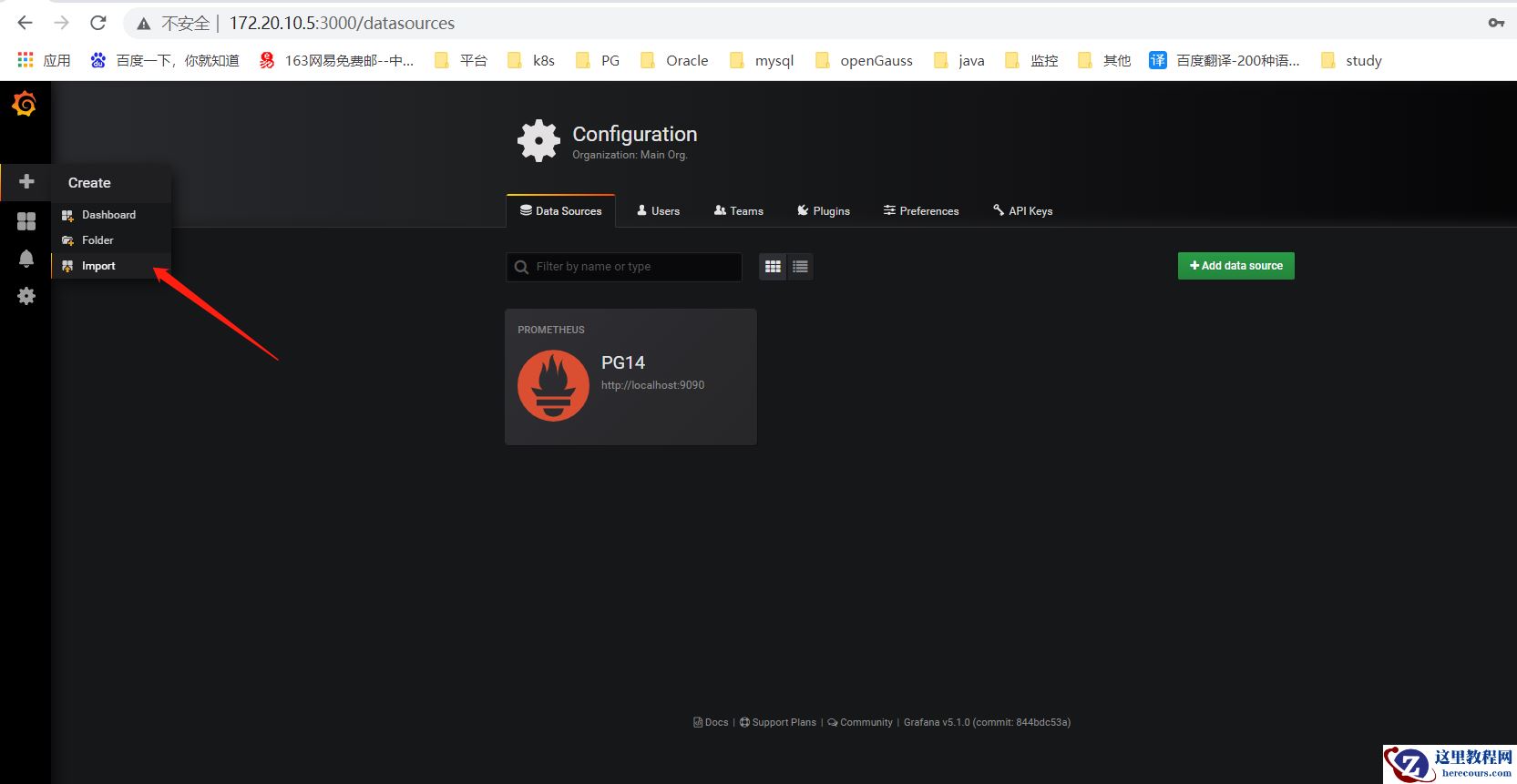Open the Docs footer link
The height and width of the screenshot is (784, 1517).
click(711, 722)
